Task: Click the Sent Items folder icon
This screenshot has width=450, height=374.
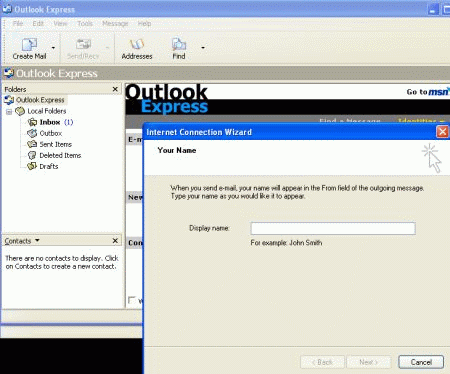Action: (32, 144)
